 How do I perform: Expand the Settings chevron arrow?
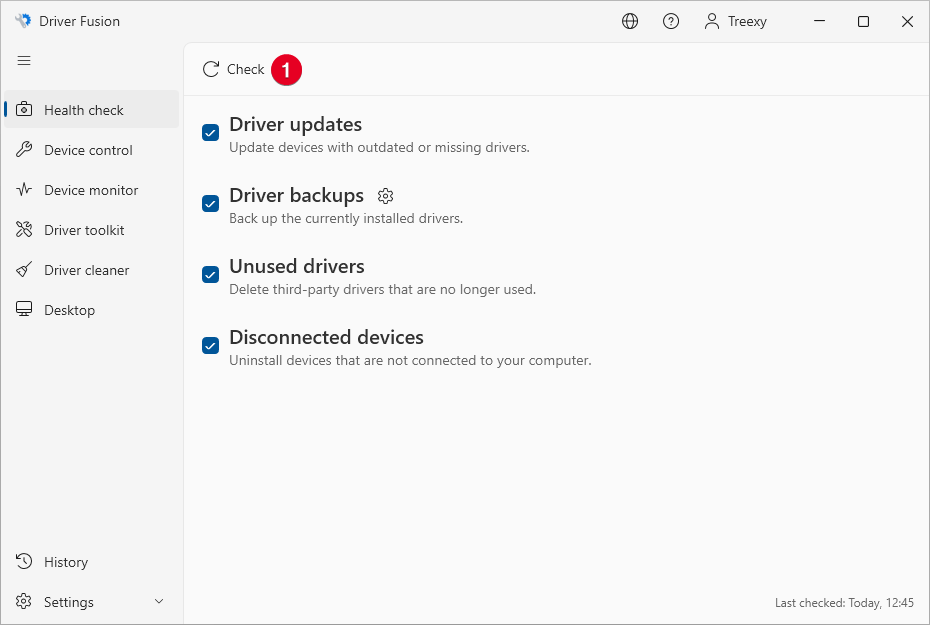pyautogui.click(x=158, y=602)
